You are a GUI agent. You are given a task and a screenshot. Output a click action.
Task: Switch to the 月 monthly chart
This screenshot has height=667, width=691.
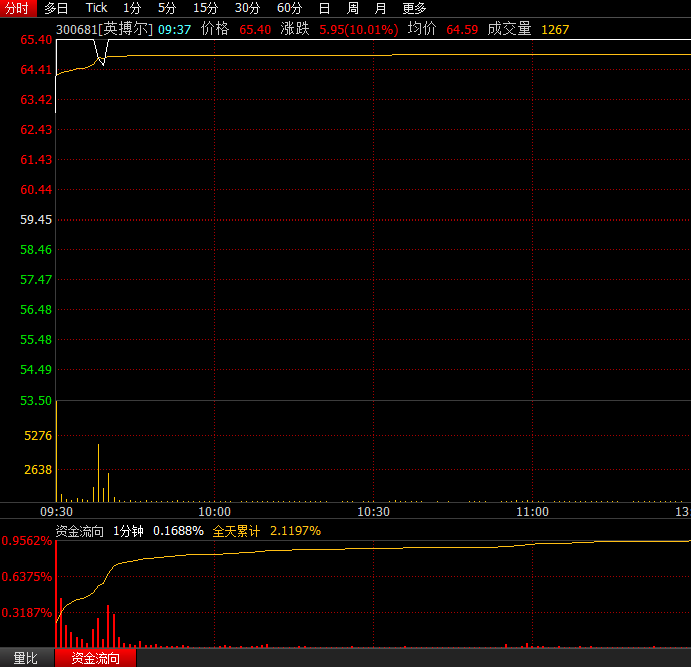click(380, 8)
